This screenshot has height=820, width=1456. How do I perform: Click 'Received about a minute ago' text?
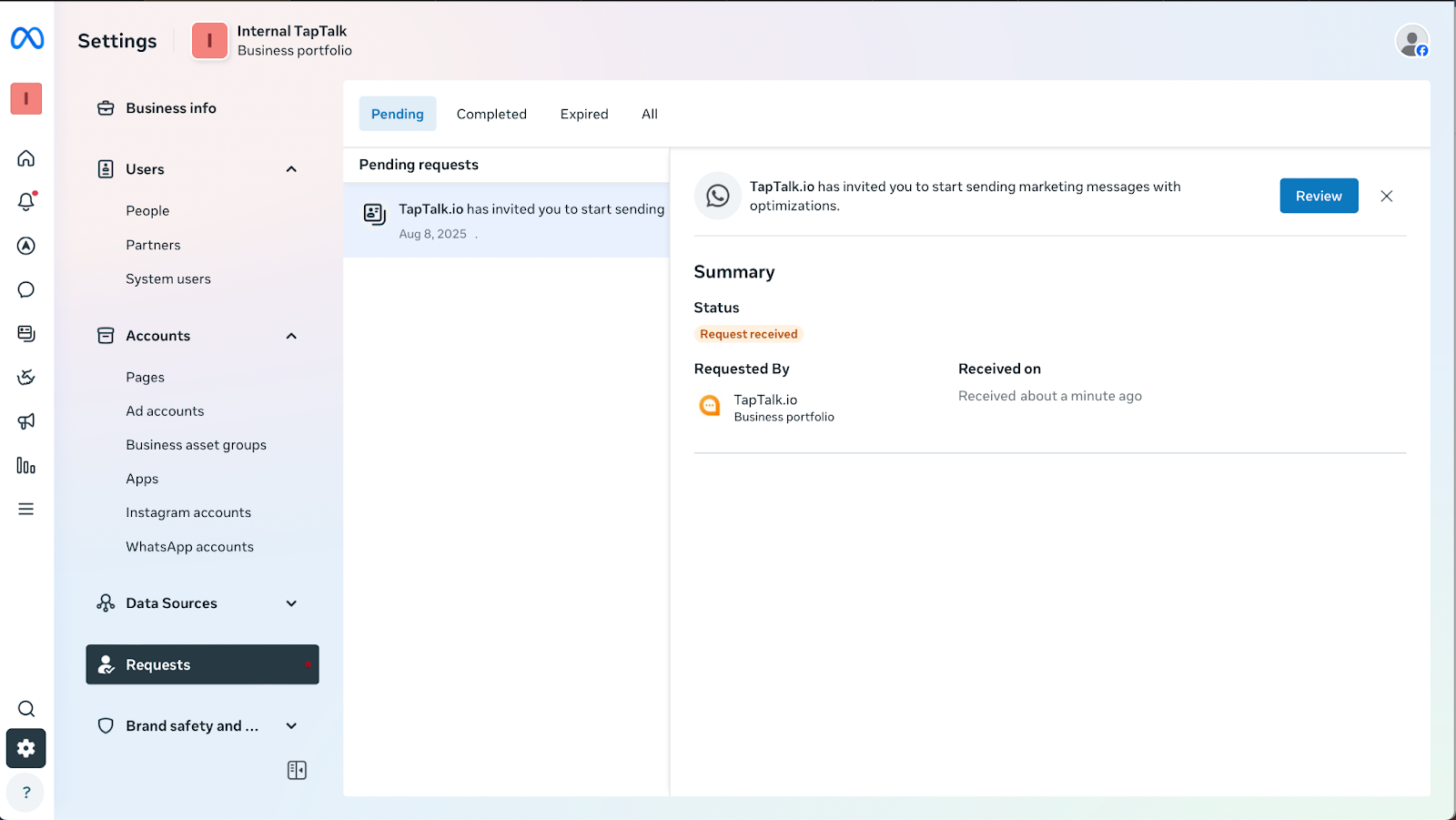pyautogui.click(x=1050, y=396)
